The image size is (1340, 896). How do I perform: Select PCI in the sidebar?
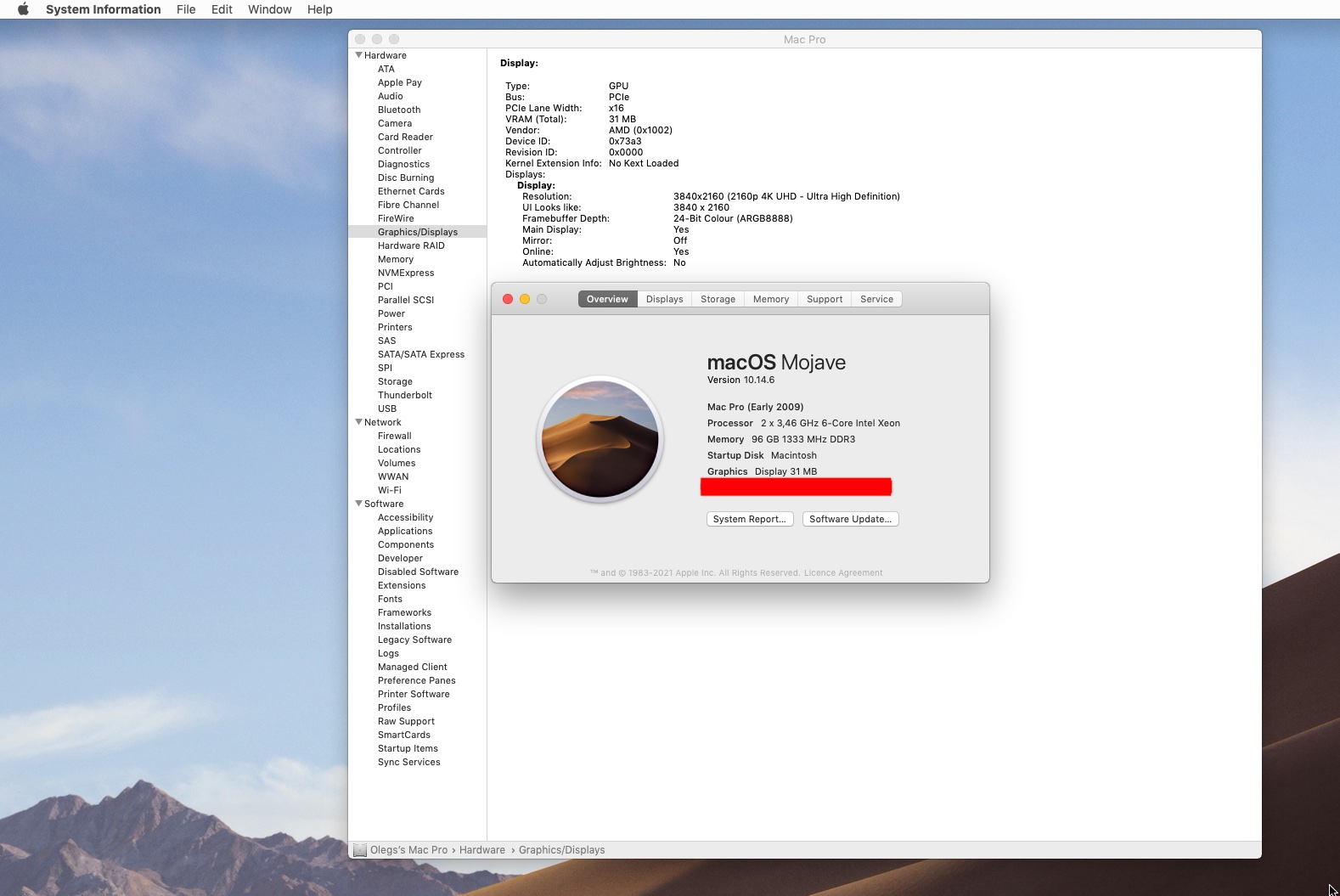click(386, 286)
